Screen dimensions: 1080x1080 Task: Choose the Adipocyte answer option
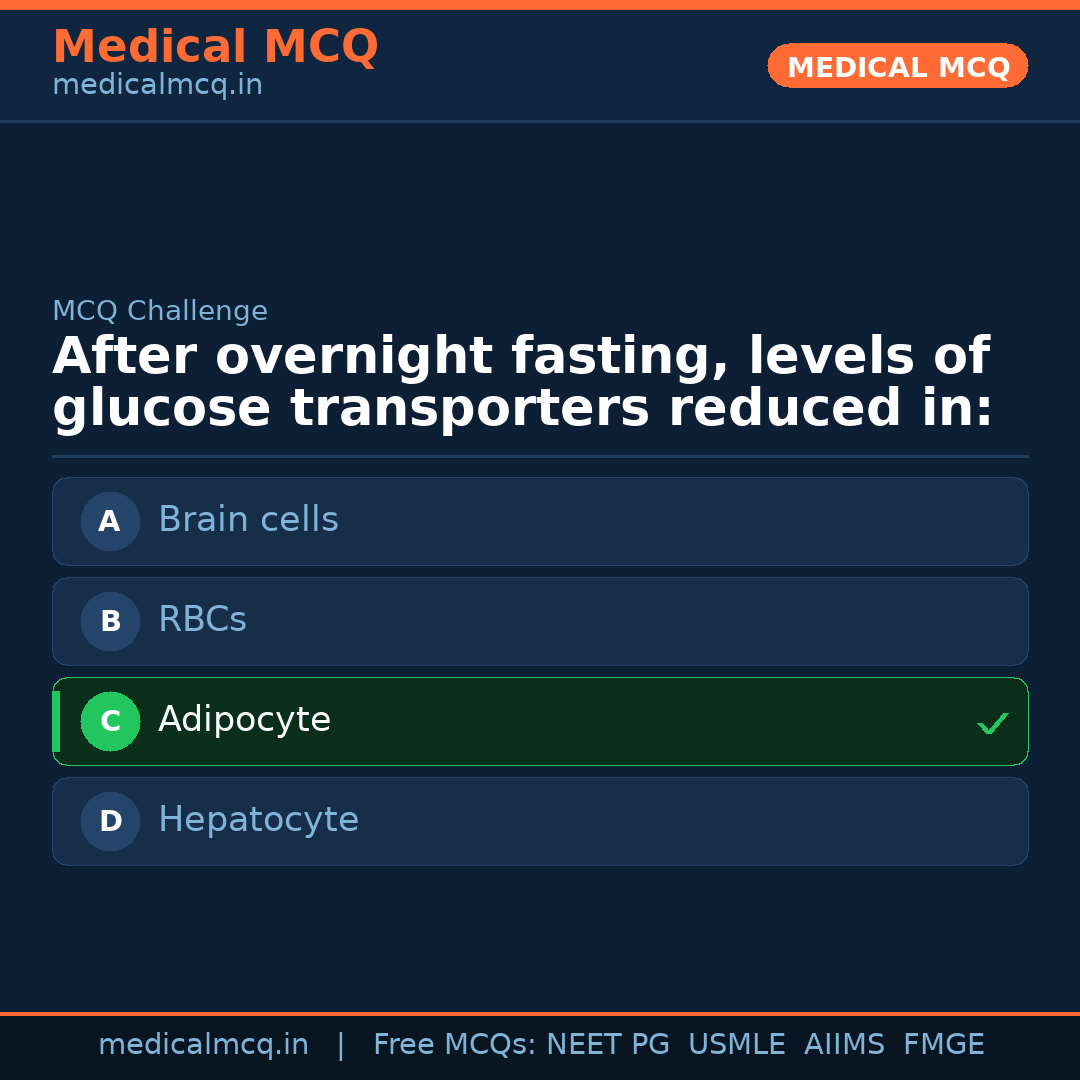540,721
